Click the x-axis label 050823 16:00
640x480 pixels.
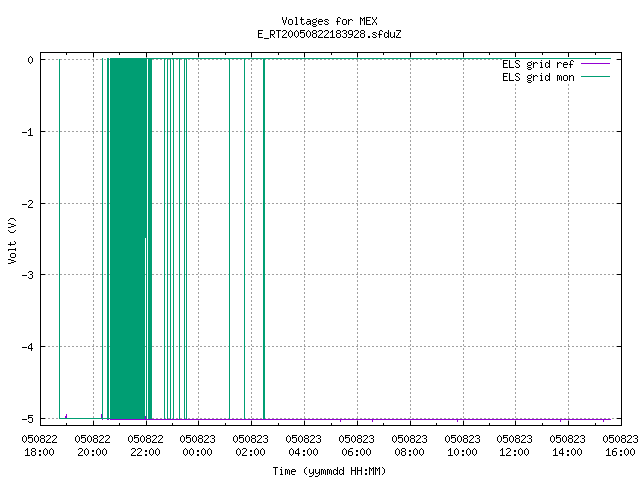(x=620, y=446)
